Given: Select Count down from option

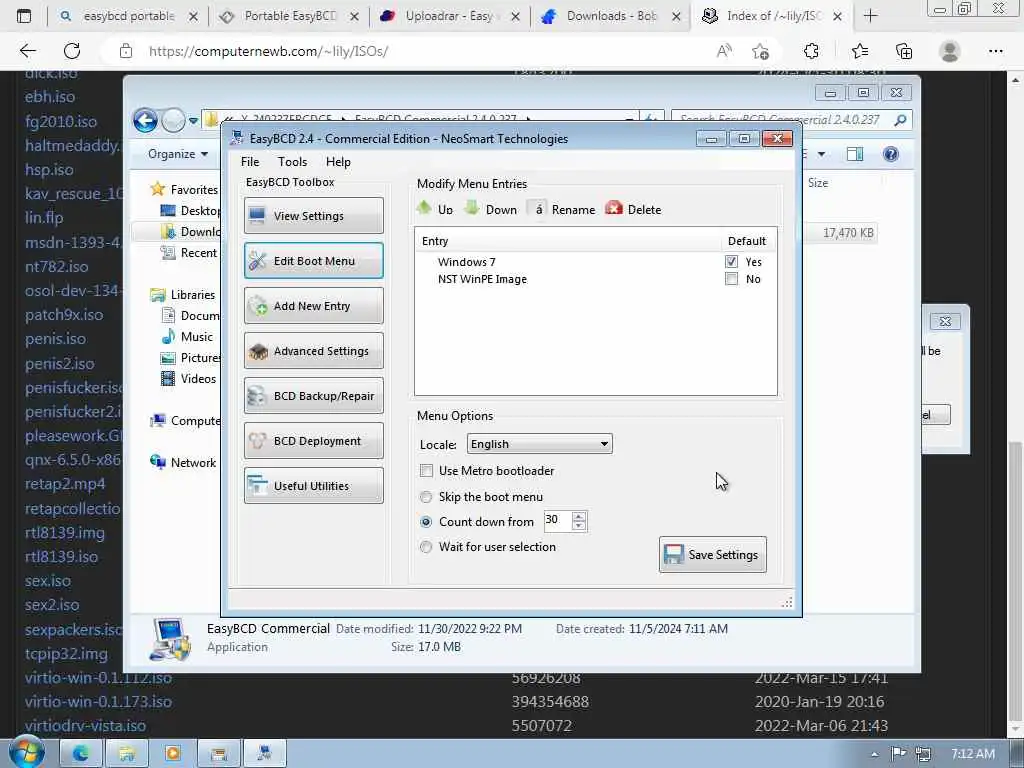Looking at the screenshot, I should tap(426, 522).
